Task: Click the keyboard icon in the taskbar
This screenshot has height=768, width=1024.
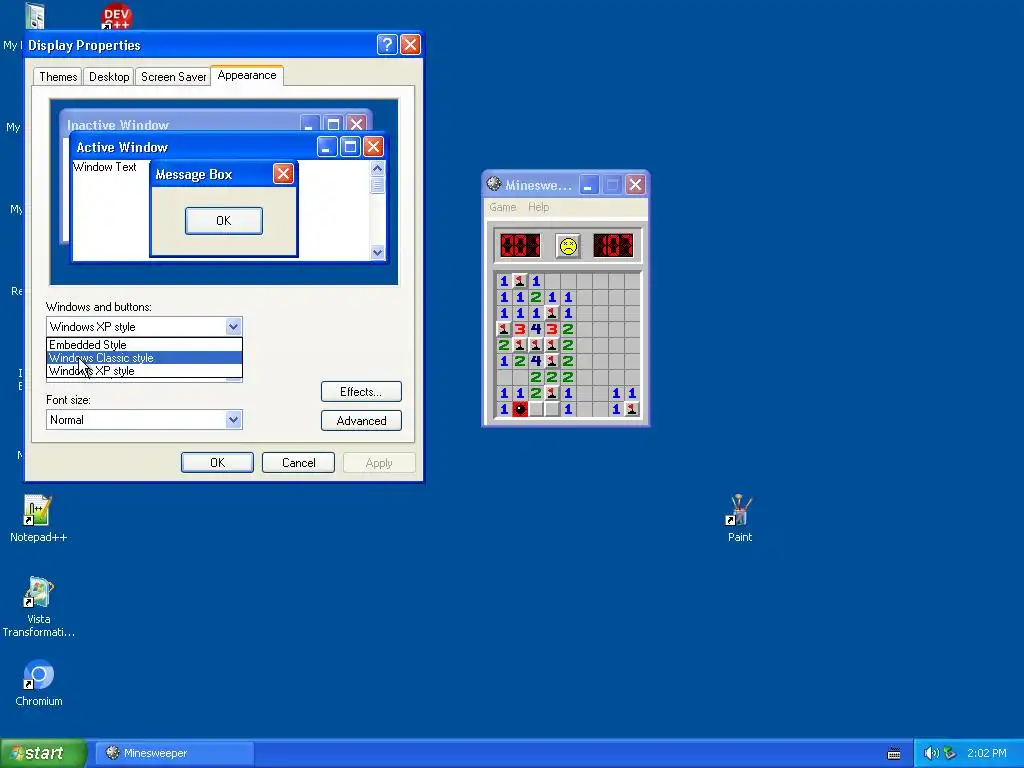Action: pos(894,754)
